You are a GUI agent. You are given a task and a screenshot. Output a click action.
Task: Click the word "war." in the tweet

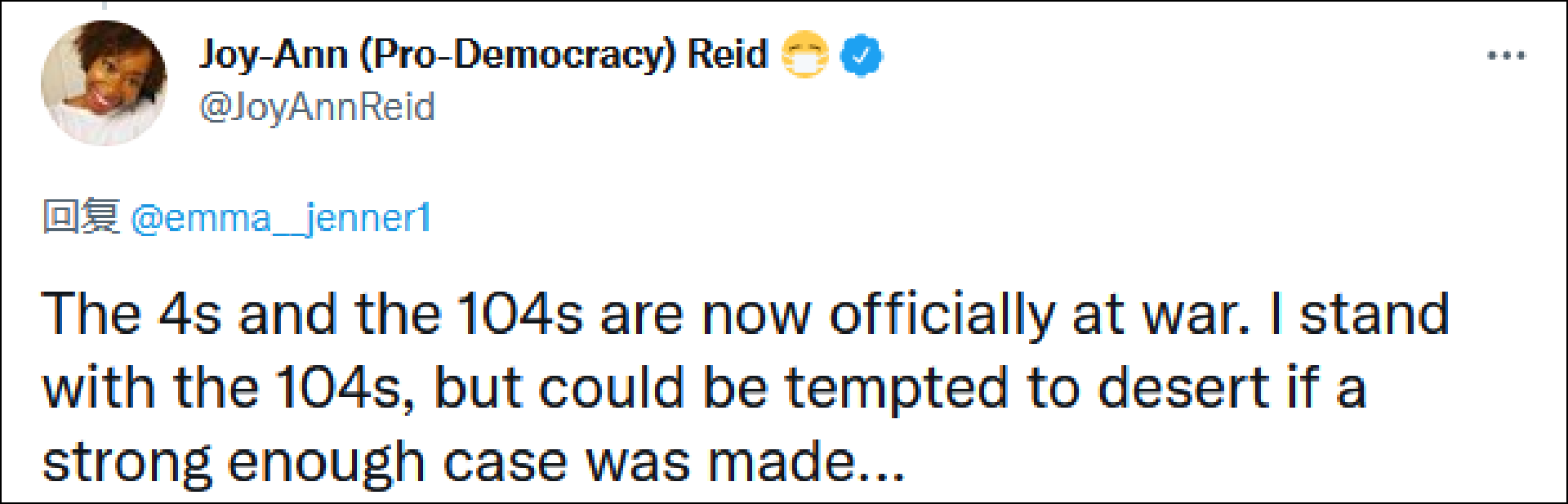(1196, 314)
